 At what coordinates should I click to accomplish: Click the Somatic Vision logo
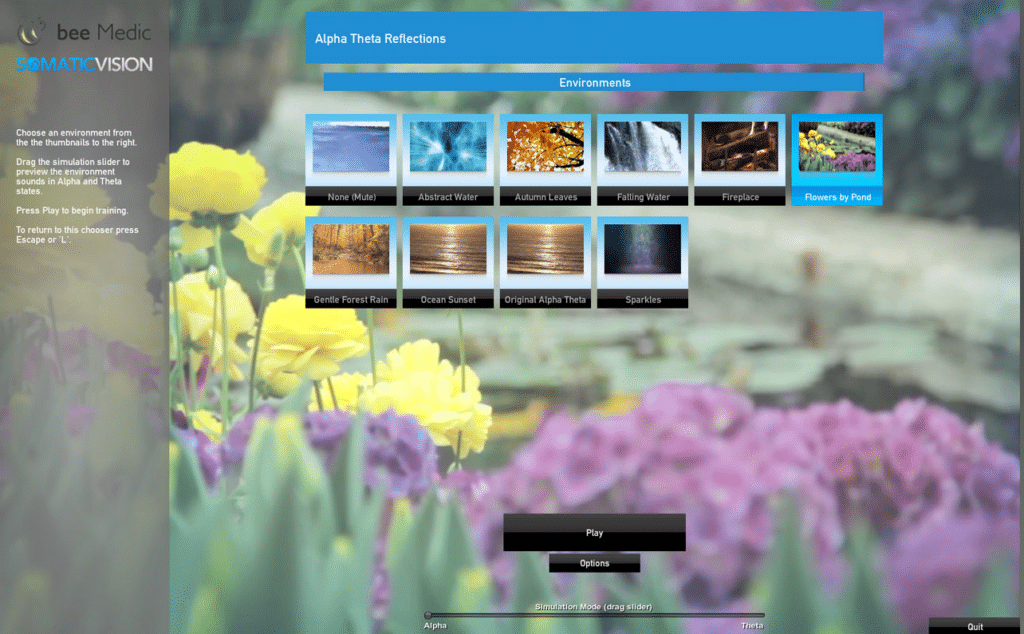click(x=84, y=65)
